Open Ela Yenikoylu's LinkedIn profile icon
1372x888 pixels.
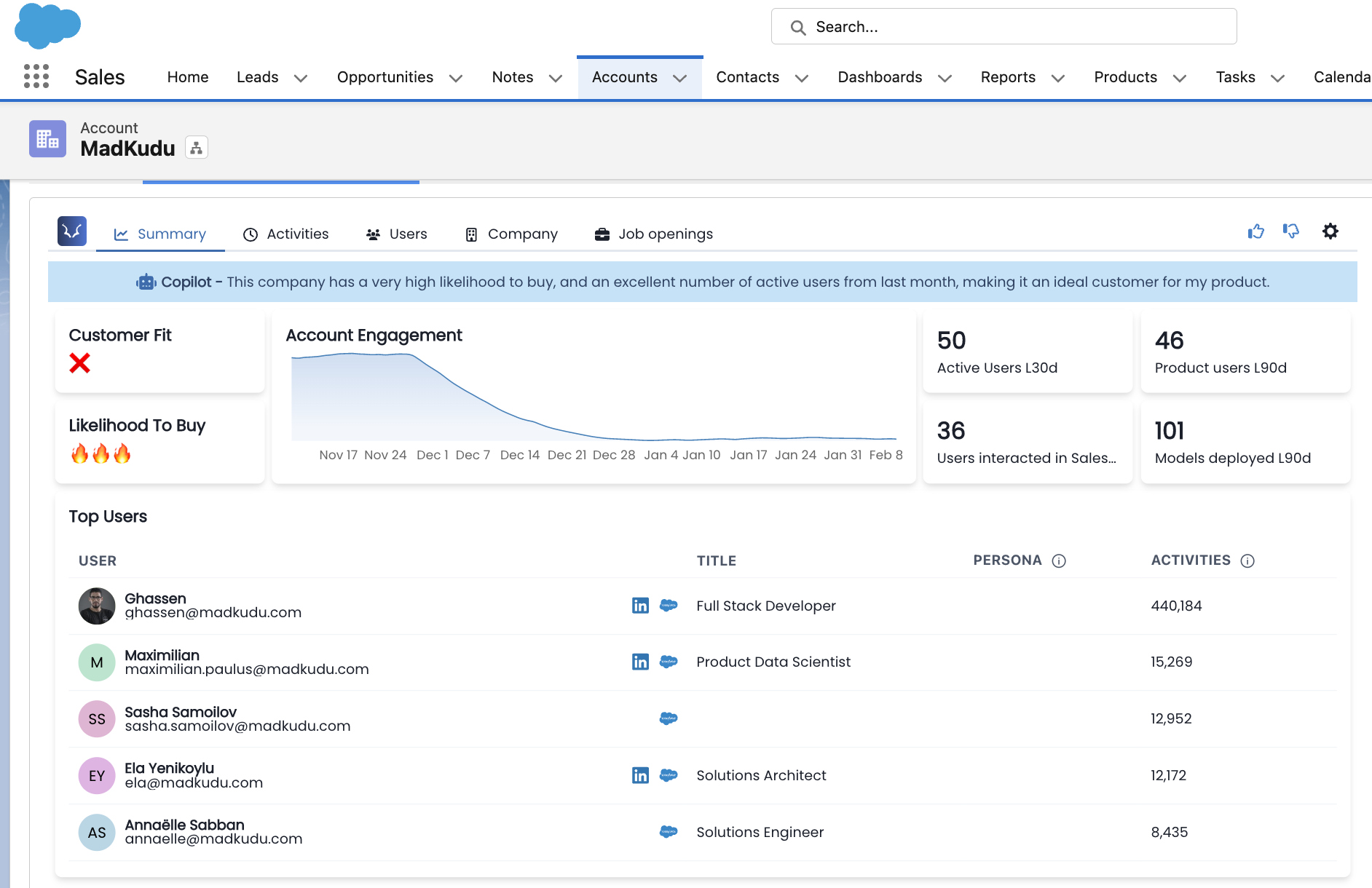(x=640, y=775)
